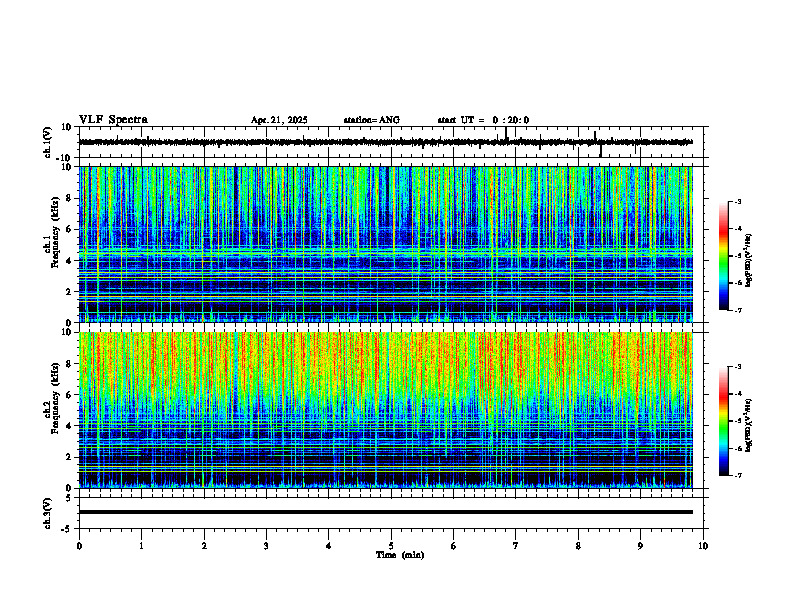The height and width of the screenshot is (612, 792).
Task: Click the ch.1 voltage waveform trace
Action: [x=385, y=142]
